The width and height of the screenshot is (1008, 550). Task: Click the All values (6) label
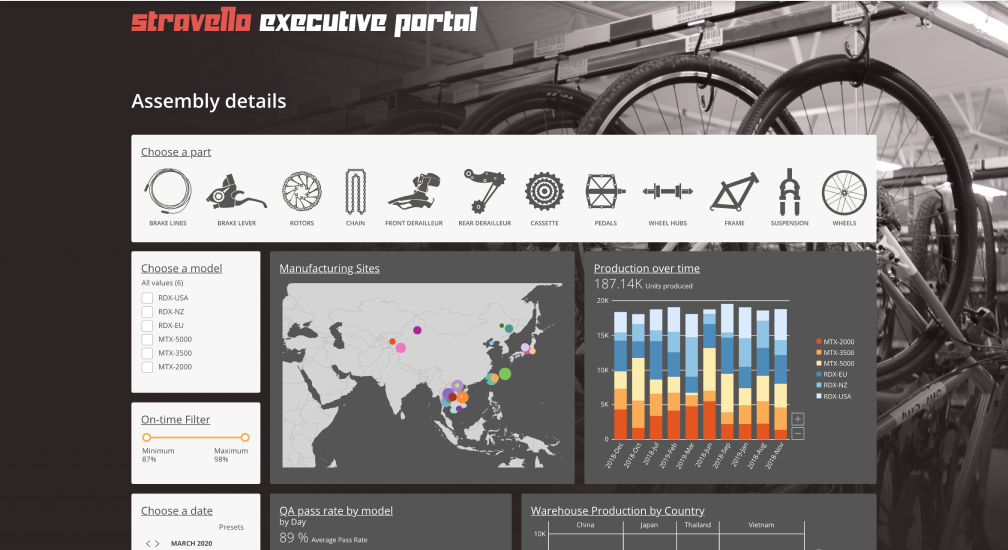click(162, 283)
